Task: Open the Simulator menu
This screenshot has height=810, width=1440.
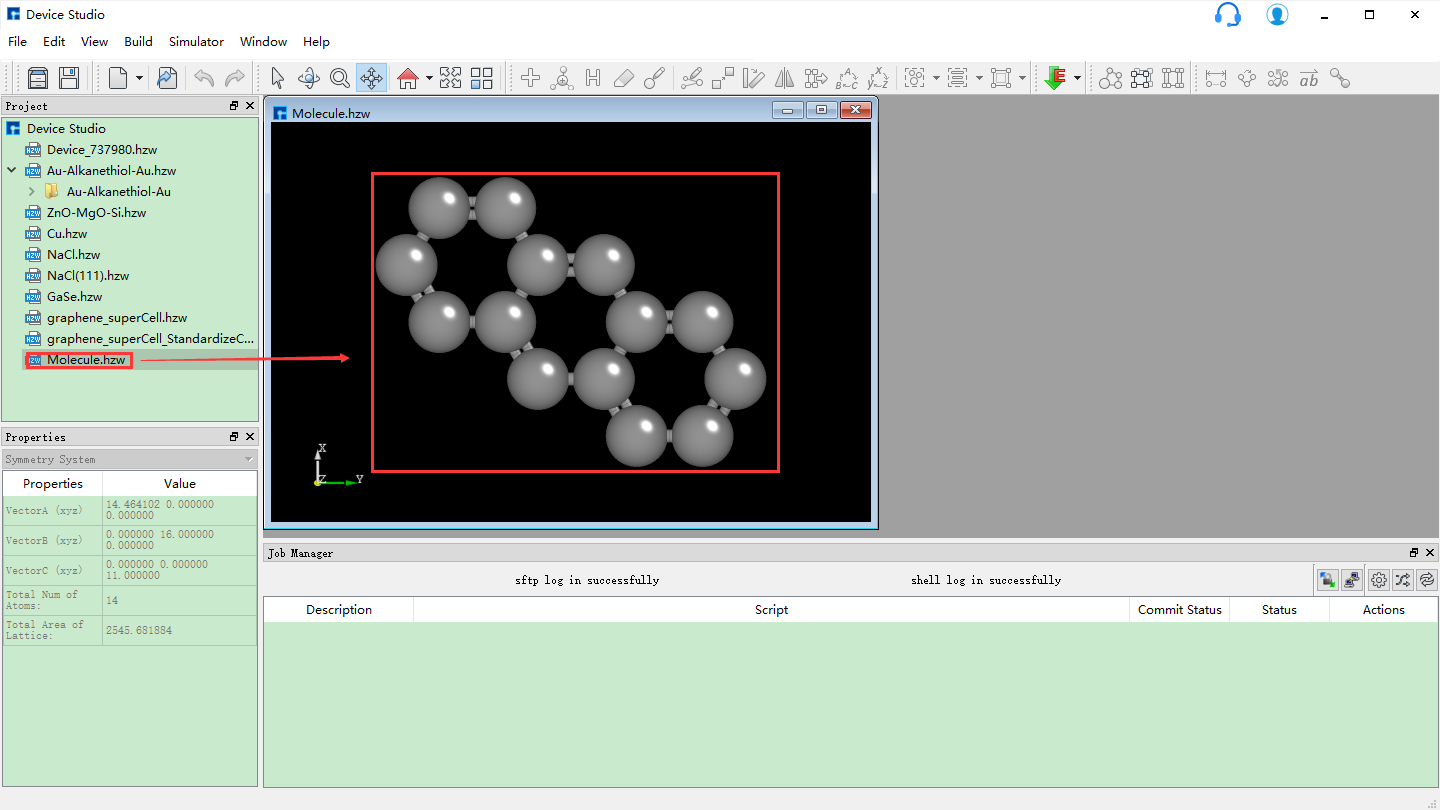Action: point(196,41)
